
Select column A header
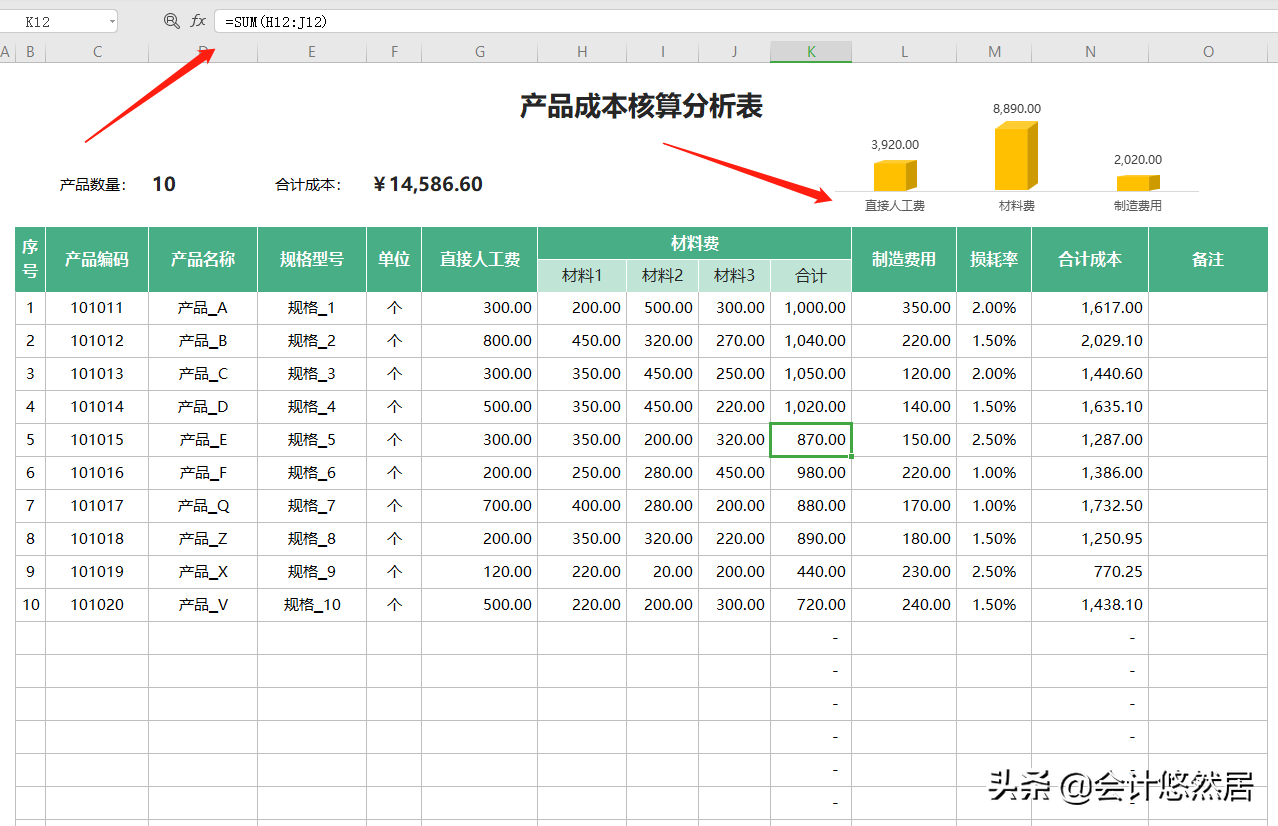[x=6, y=51]
